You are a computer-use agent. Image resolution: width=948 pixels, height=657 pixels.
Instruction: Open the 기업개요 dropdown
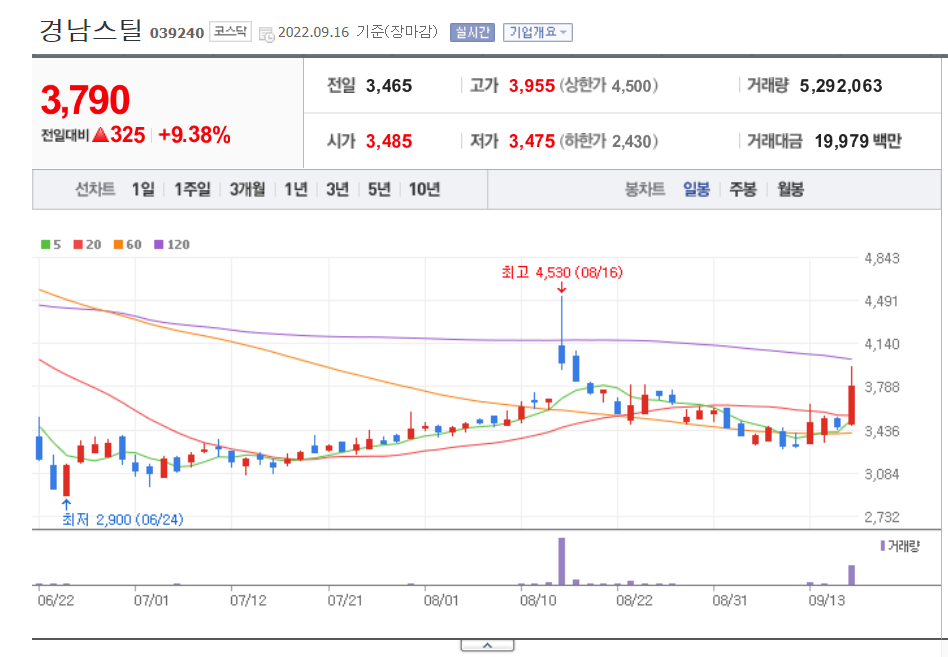click(x=537, y=32)
